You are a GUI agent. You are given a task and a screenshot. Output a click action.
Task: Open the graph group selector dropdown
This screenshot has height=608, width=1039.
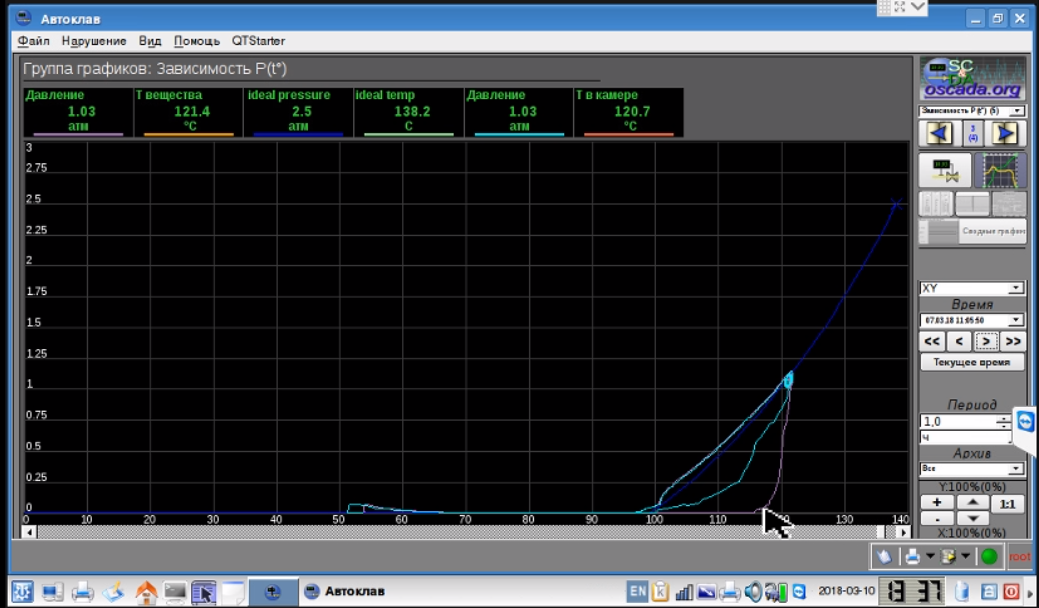tap(971, 110)
